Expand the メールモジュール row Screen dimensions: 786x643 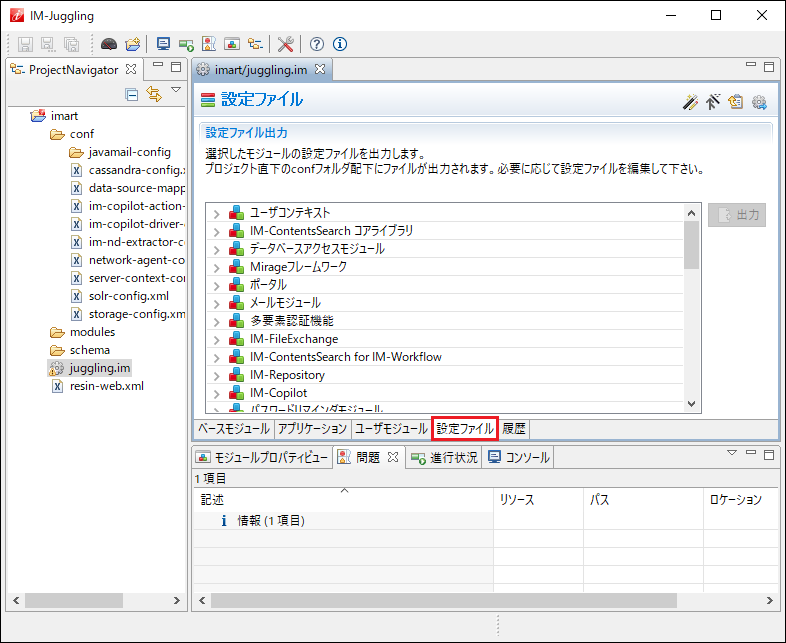216,304
